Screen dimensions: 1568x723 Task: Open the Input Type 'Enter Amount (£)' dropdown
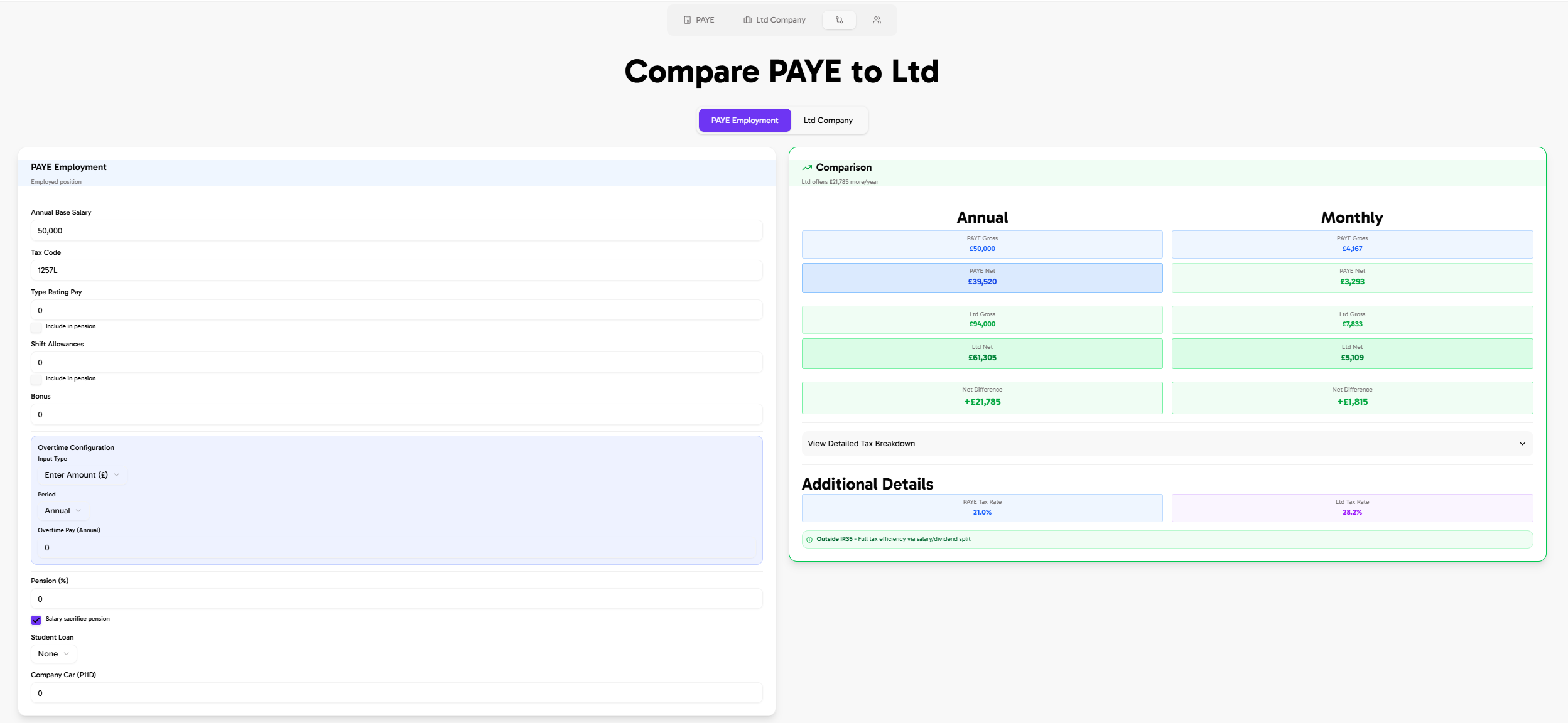click(82, 475)
